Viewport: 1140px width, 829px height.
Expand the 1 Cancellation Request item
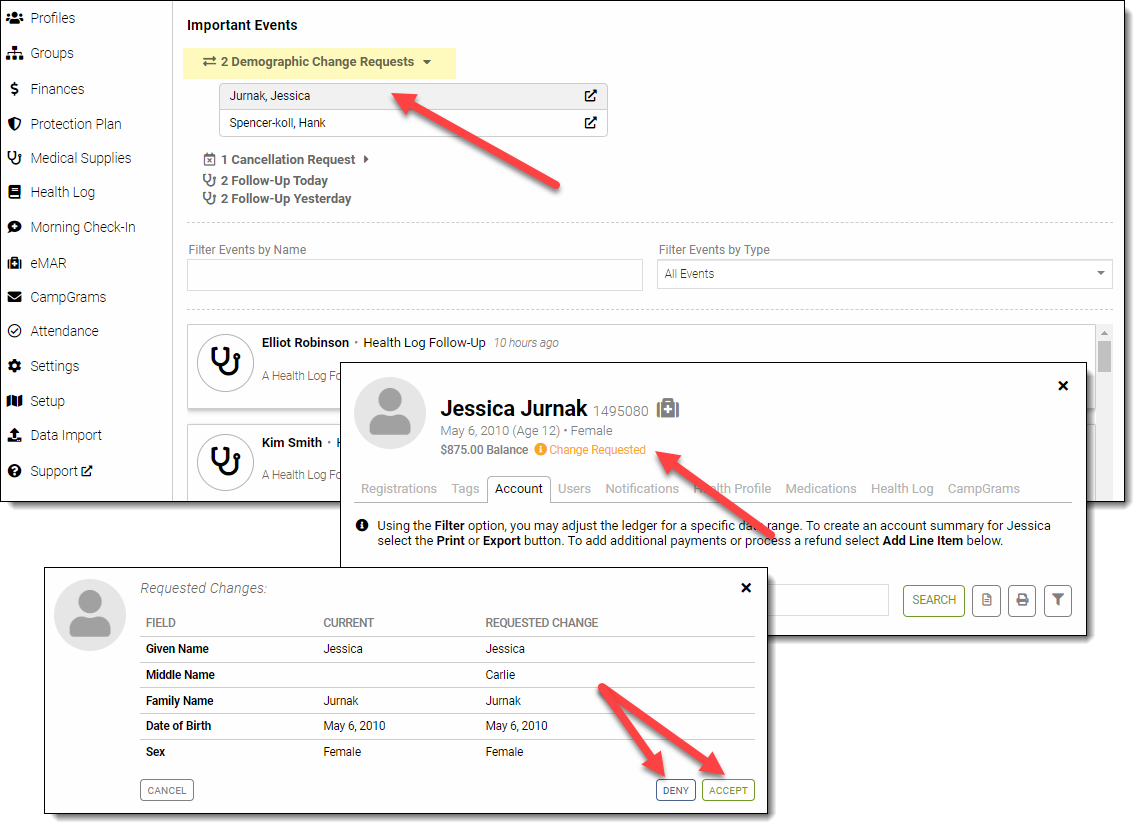[287, 160]
